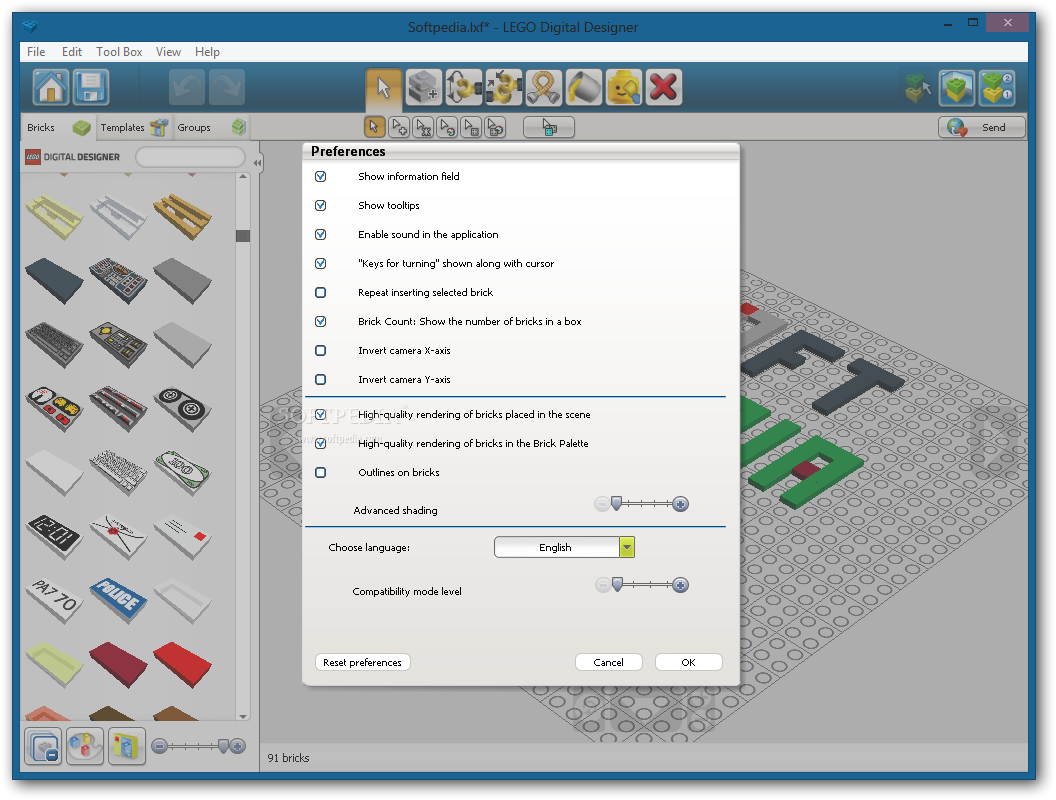1056x800 pixels.
Task: Switch to Build mode icon
Action: pos(917,88)
